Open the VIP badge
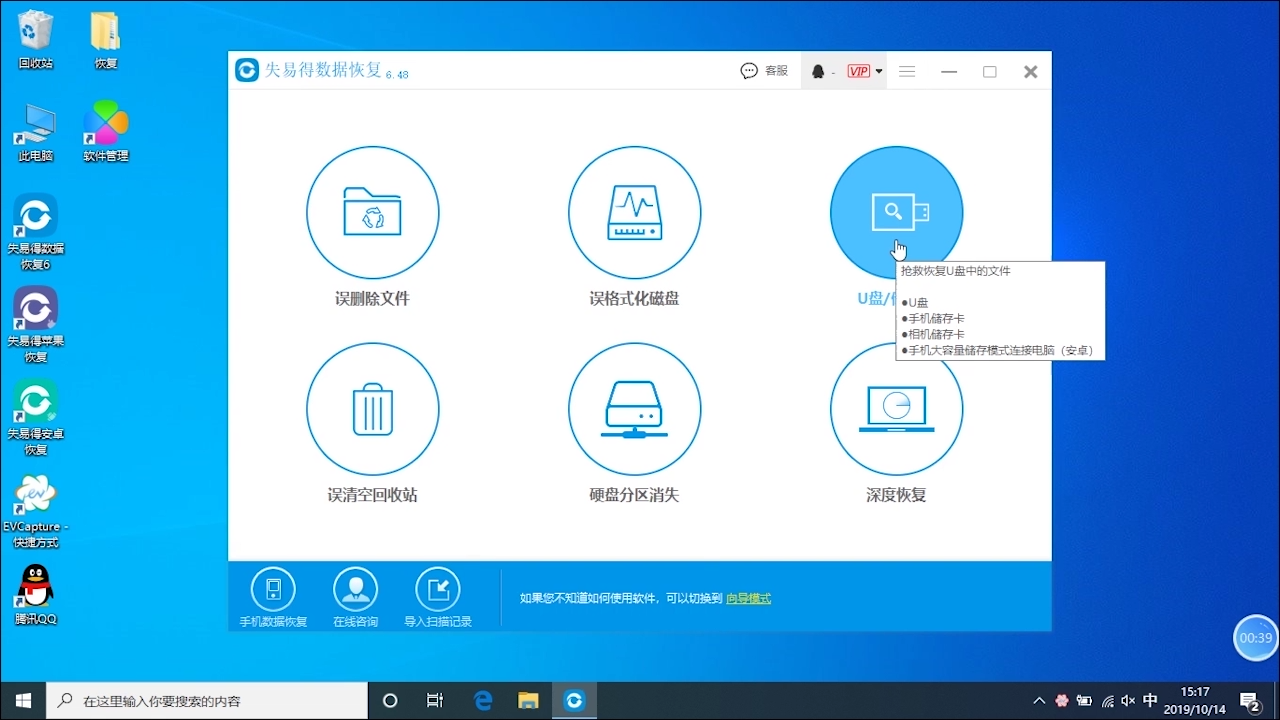The image size is (1280, 720). tap(858, 71)
